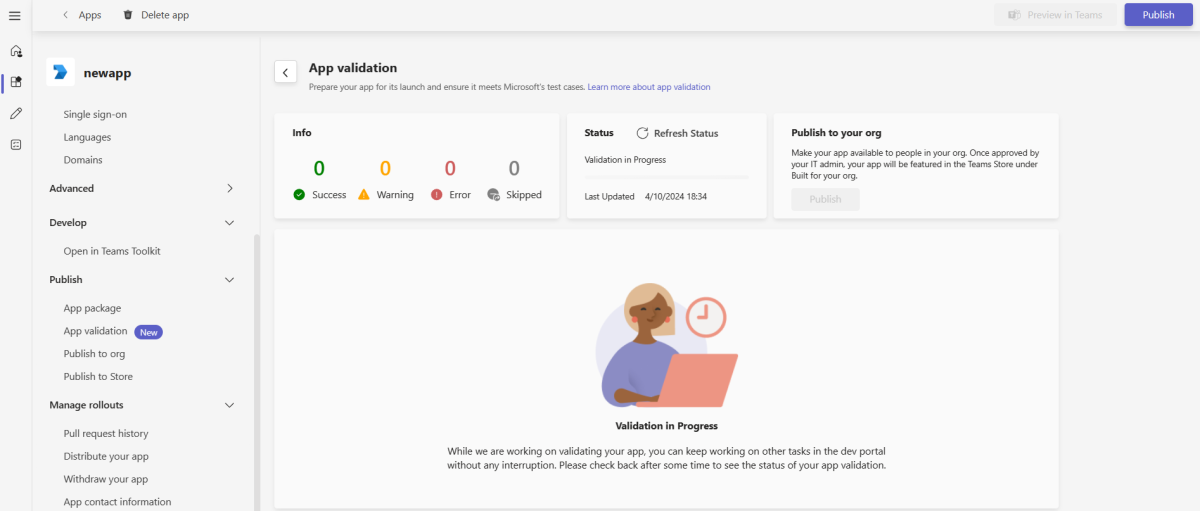Click the purple Publish button in header

pyautogui.click(x=1158, y=15)
